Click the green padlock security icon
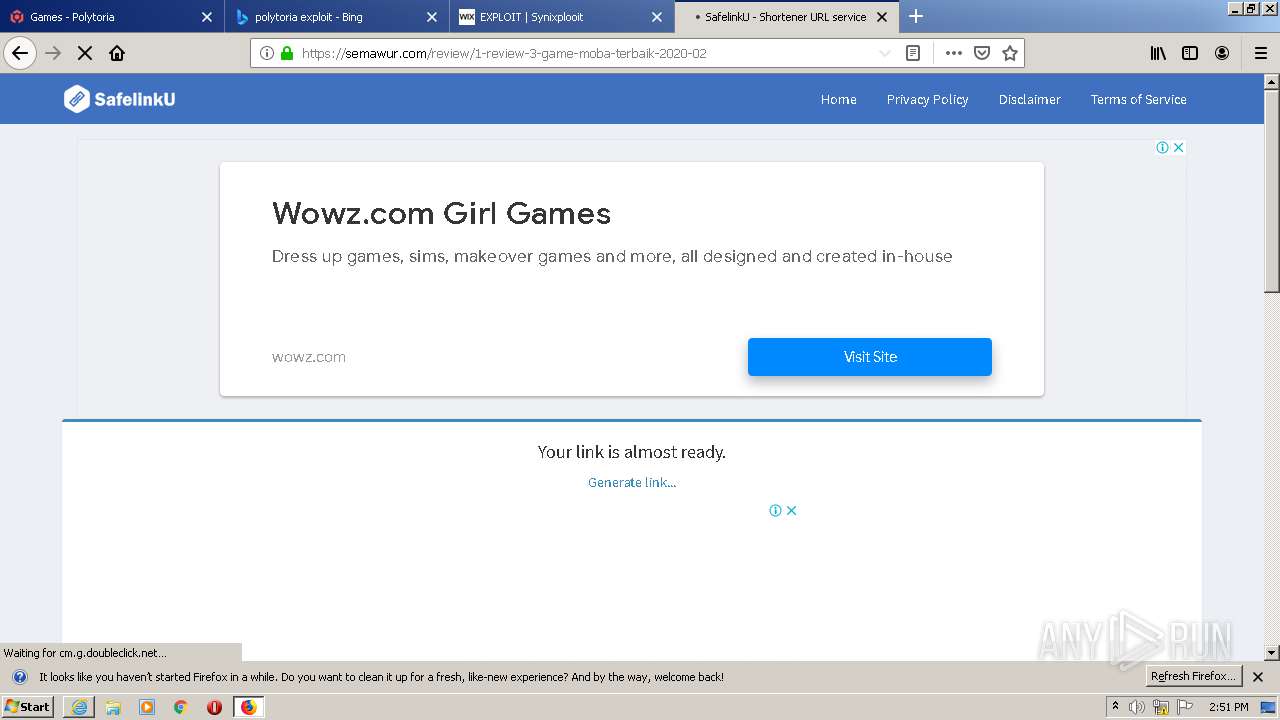 [287, 53]
